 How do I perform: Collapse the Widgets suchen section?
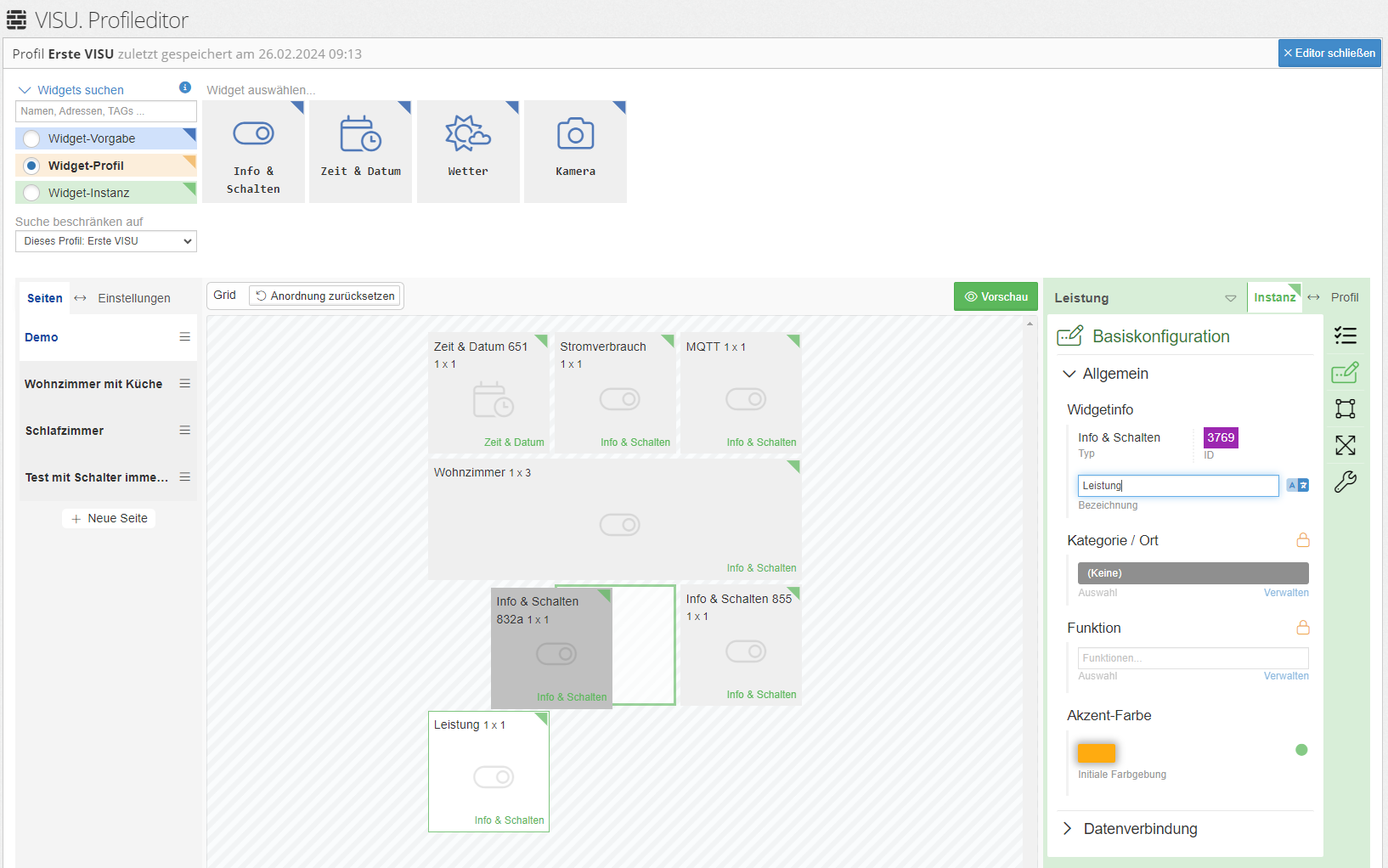[71, 90]
